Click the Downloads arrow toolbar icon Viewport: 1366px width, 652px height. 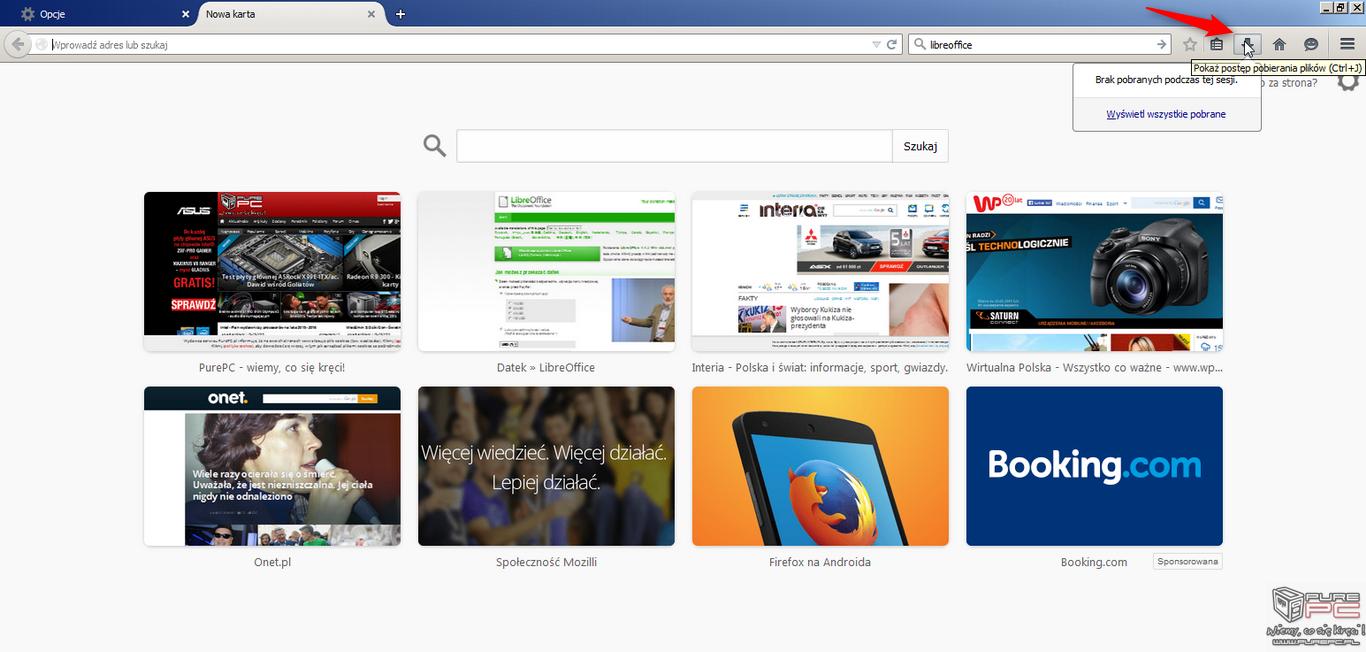click(x=1248, y=45)
